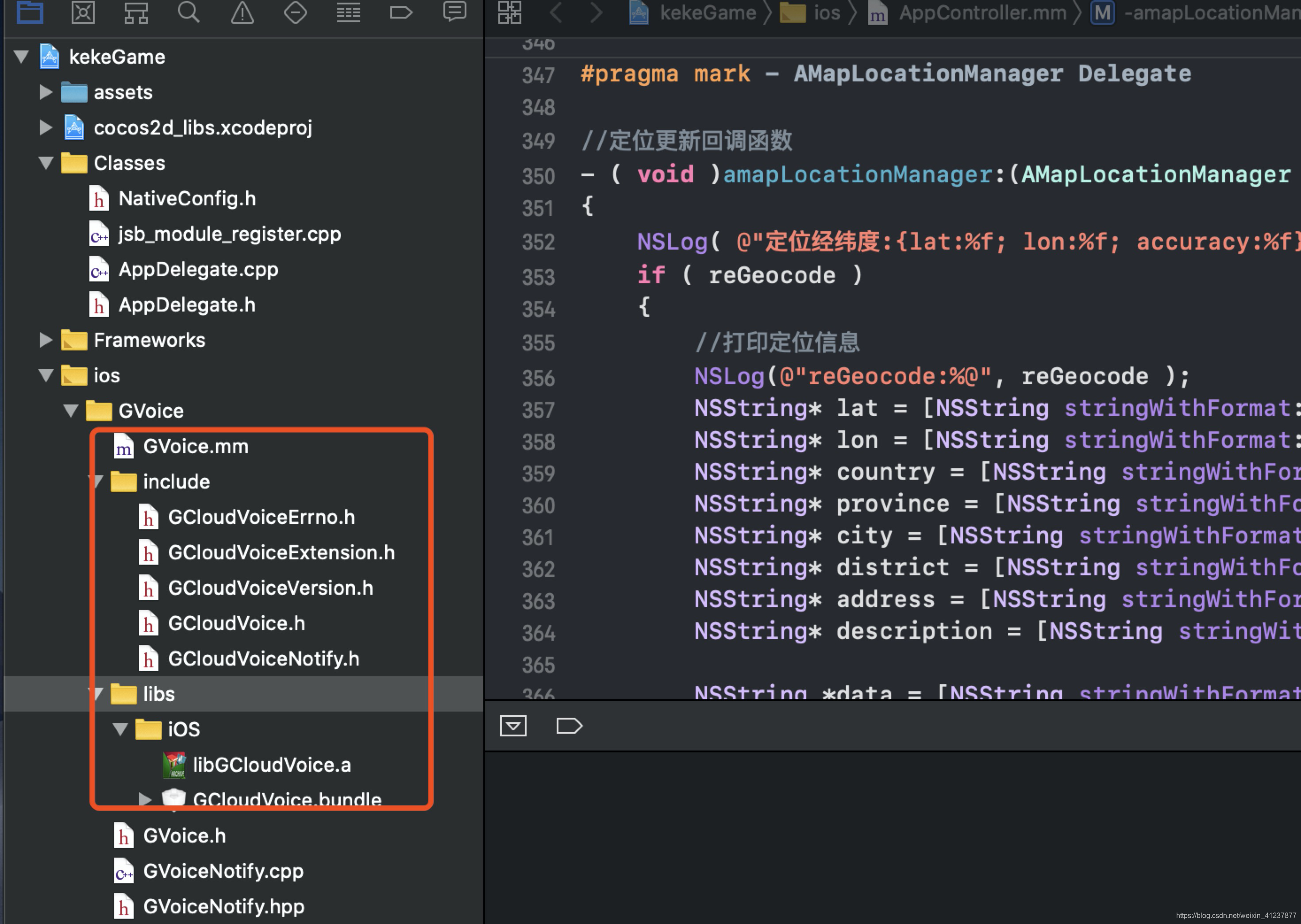Screen dimensions: 1301x924
Task: Collapse the Classes folder
Action: [46, 163]
